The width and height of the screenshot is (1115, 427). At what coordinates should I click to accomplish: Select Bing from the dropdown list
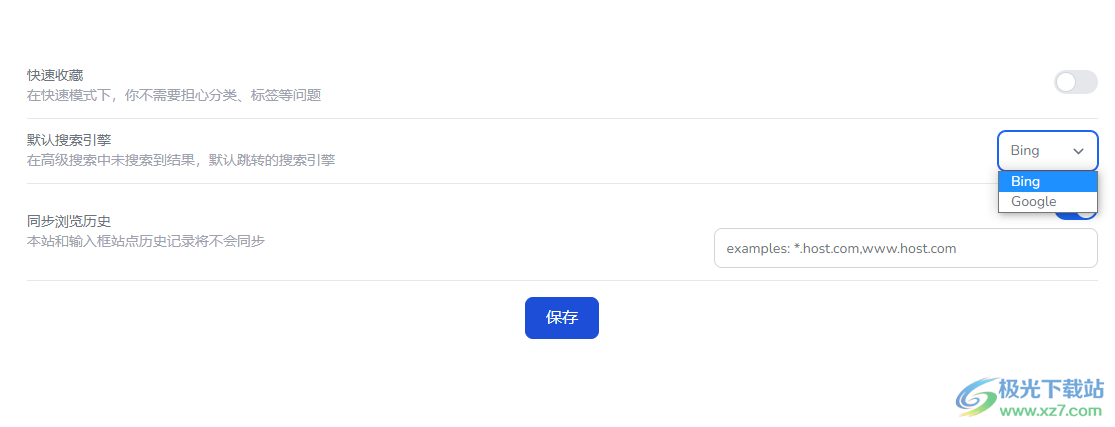(1026, 182)
